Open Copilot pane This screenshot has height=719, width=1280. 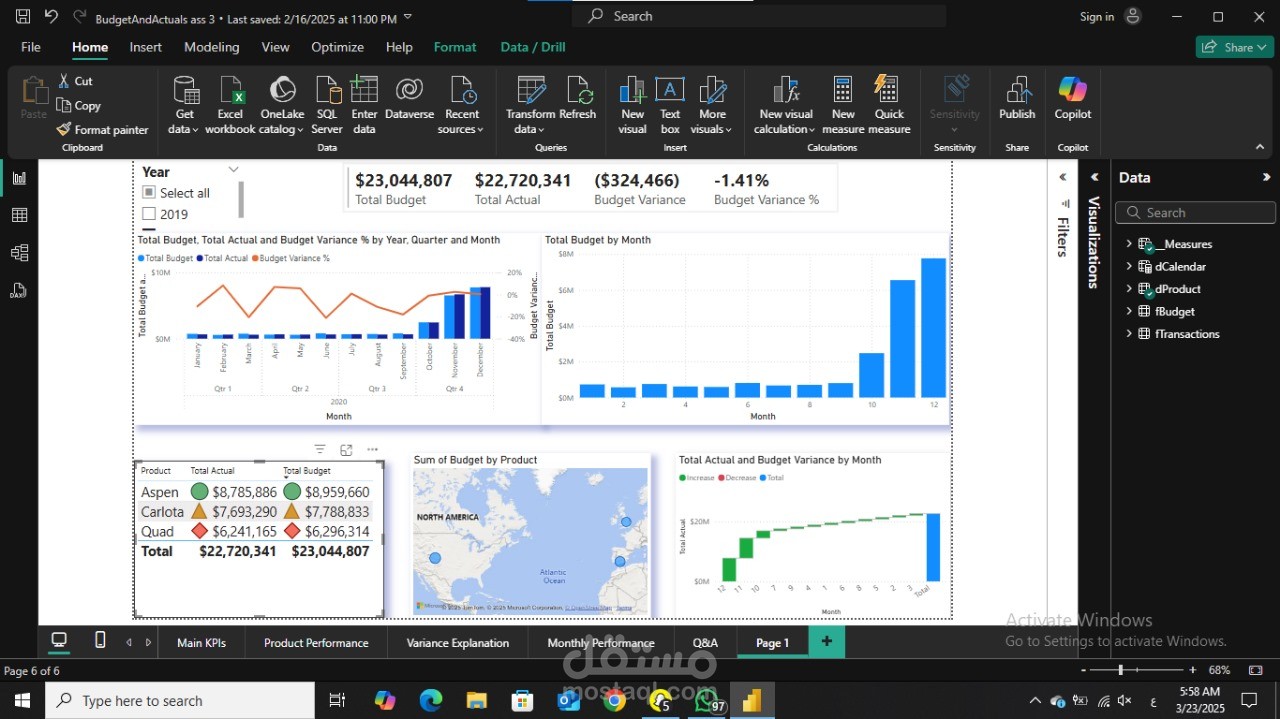coord(1072,99)
